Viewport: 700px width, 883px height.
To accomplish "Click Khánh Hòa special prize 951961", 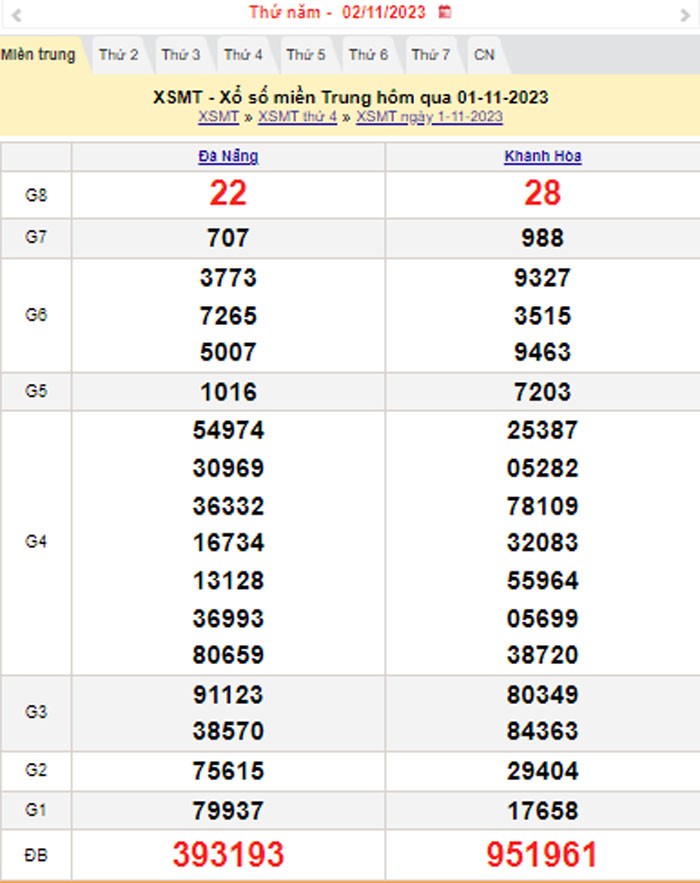I will pyautogui.click(x=542, y=855).
